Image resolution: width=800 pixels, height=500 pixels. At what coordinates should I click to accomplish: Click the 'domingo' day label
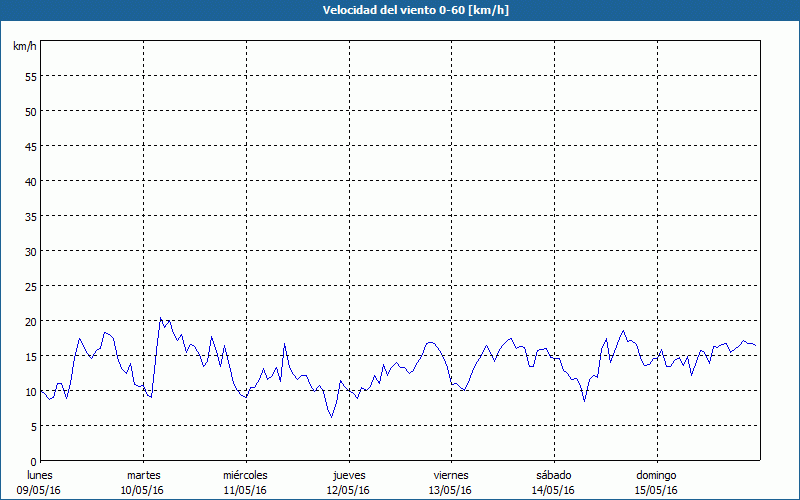(x=656, y=475)
